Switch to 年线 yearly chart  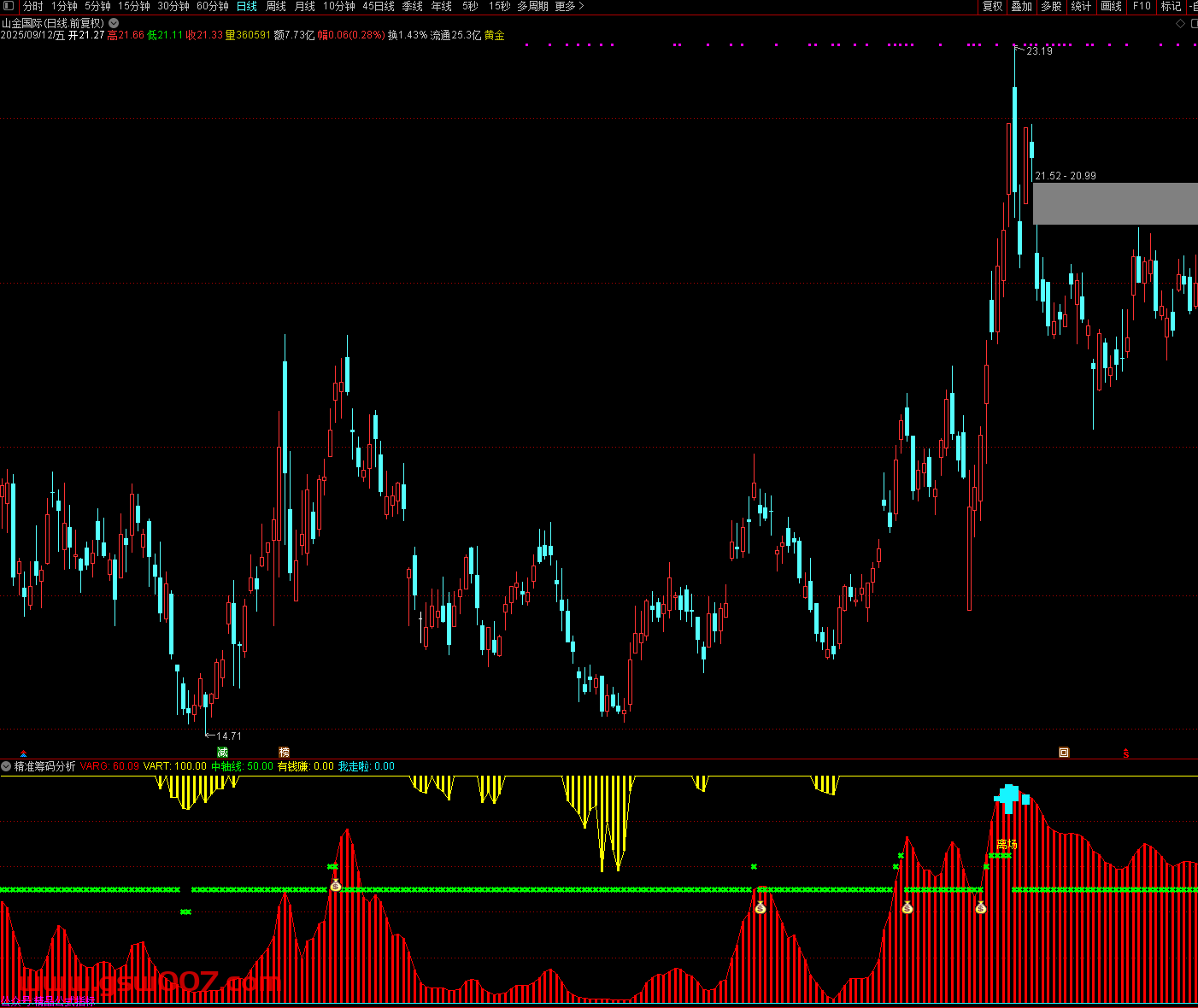442,6
